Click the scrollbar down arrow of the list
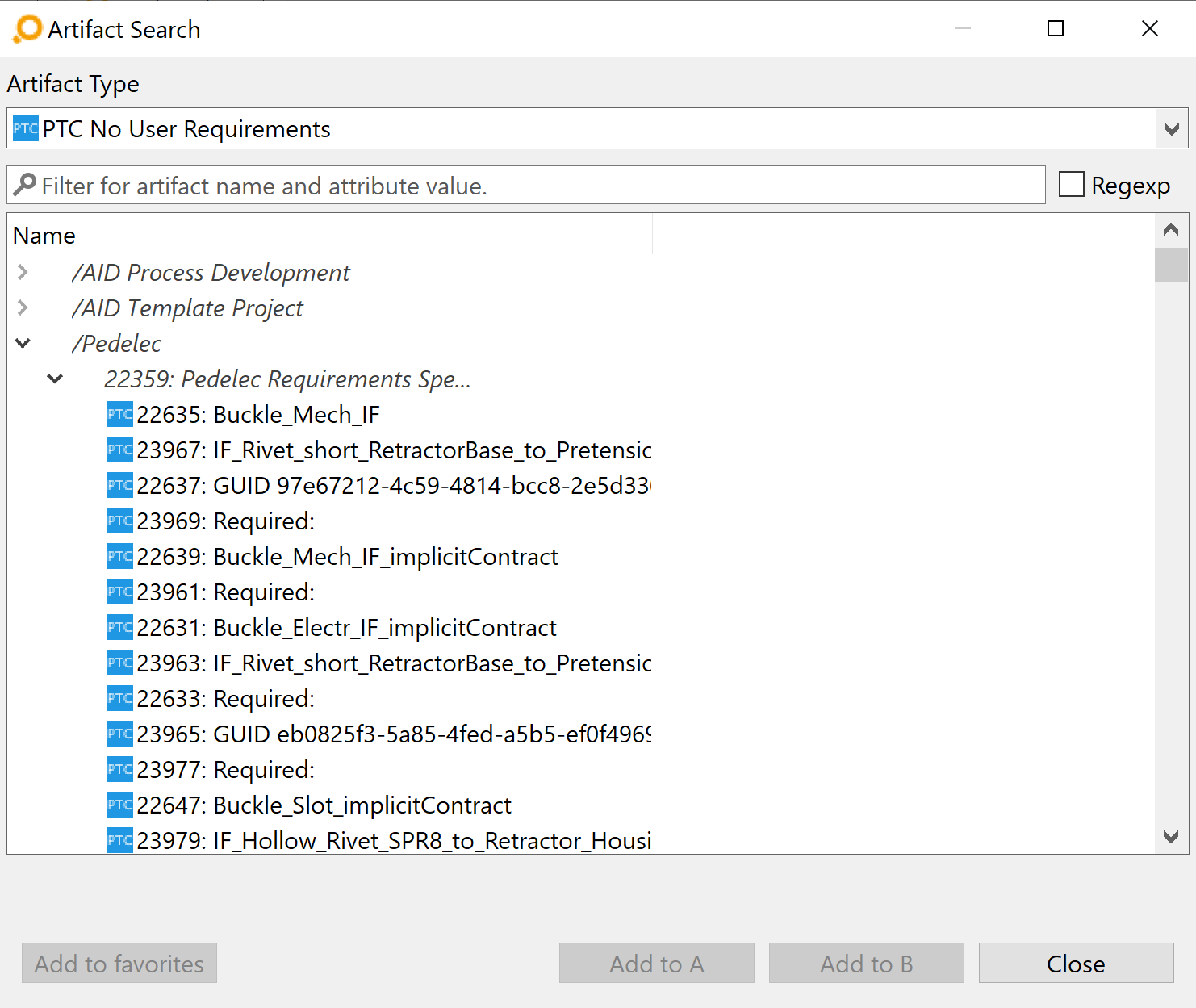Screen dimensions: 1196x1008 click(1171, 837)
